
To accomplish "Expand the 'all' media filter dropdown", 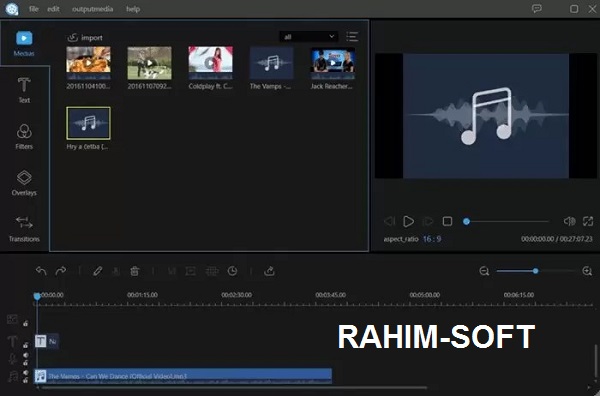I will coord(308,37).
